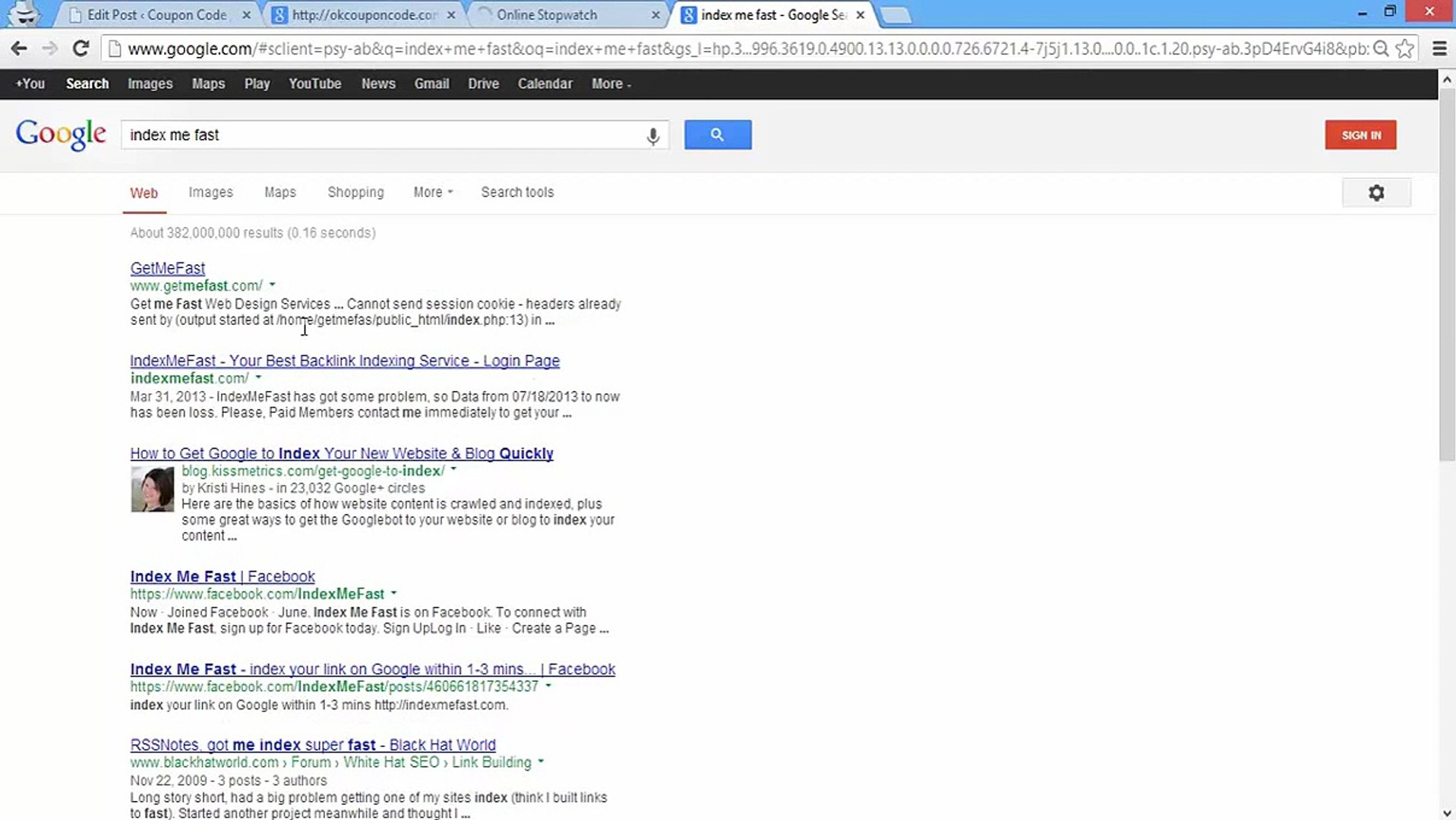Click the Kristi Hines author photo
This screenshot has height=820, width=1456.
[152, 490]
